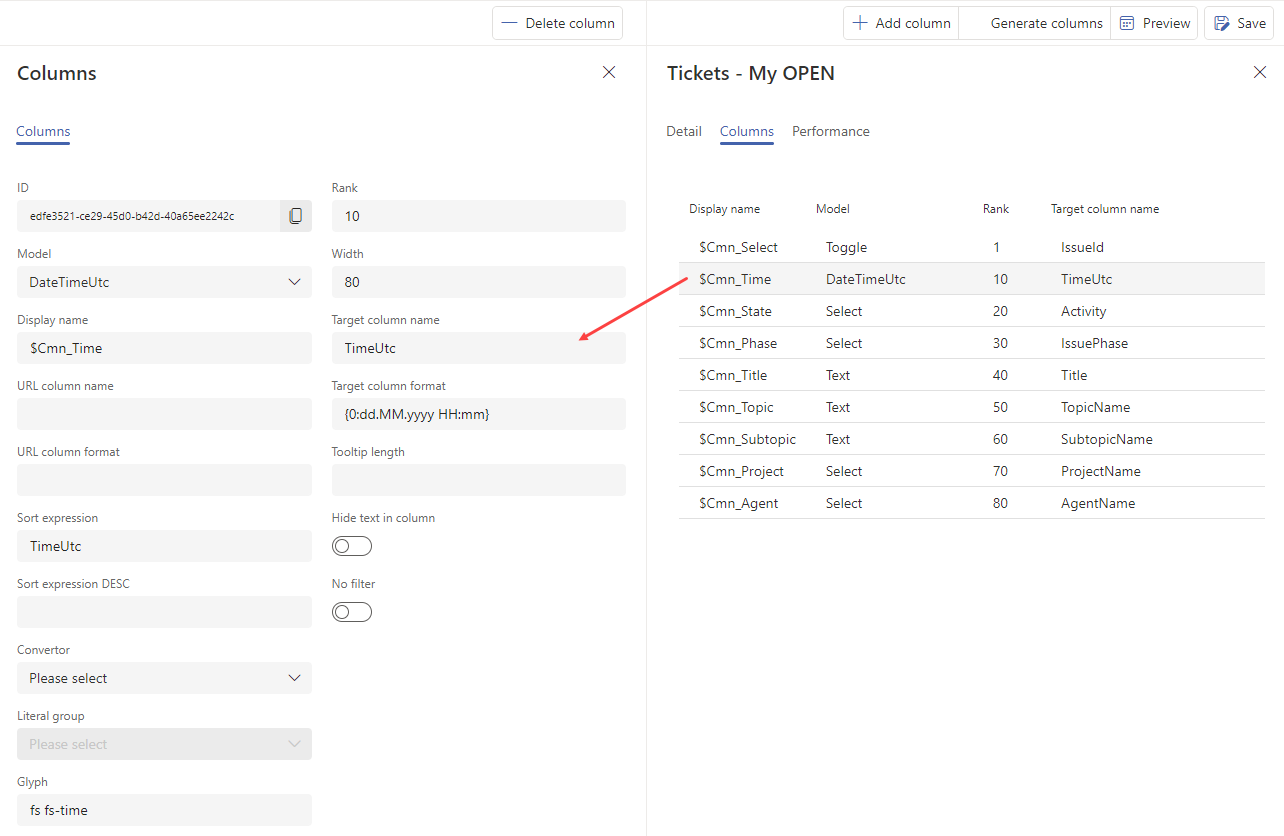Toggle the No filter switch
The width and height of the screenshot is (1284, 836).
click(352, 612)
